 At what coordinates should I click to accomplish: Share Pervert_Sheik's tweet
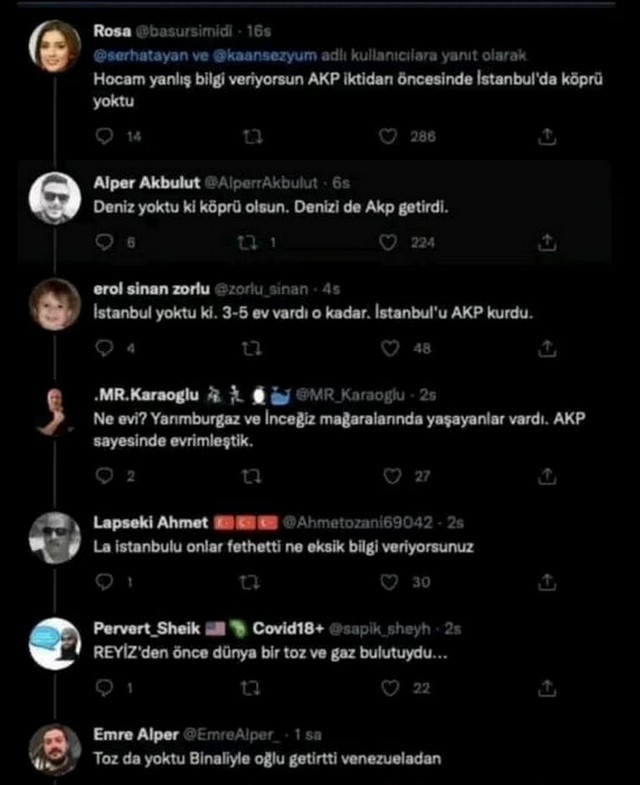point(547,688)
